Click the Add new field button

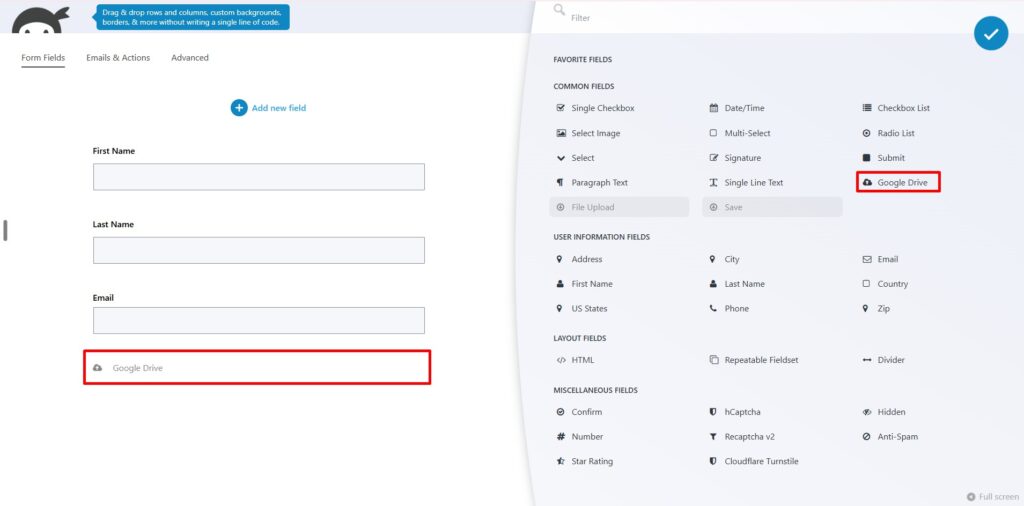268,108
